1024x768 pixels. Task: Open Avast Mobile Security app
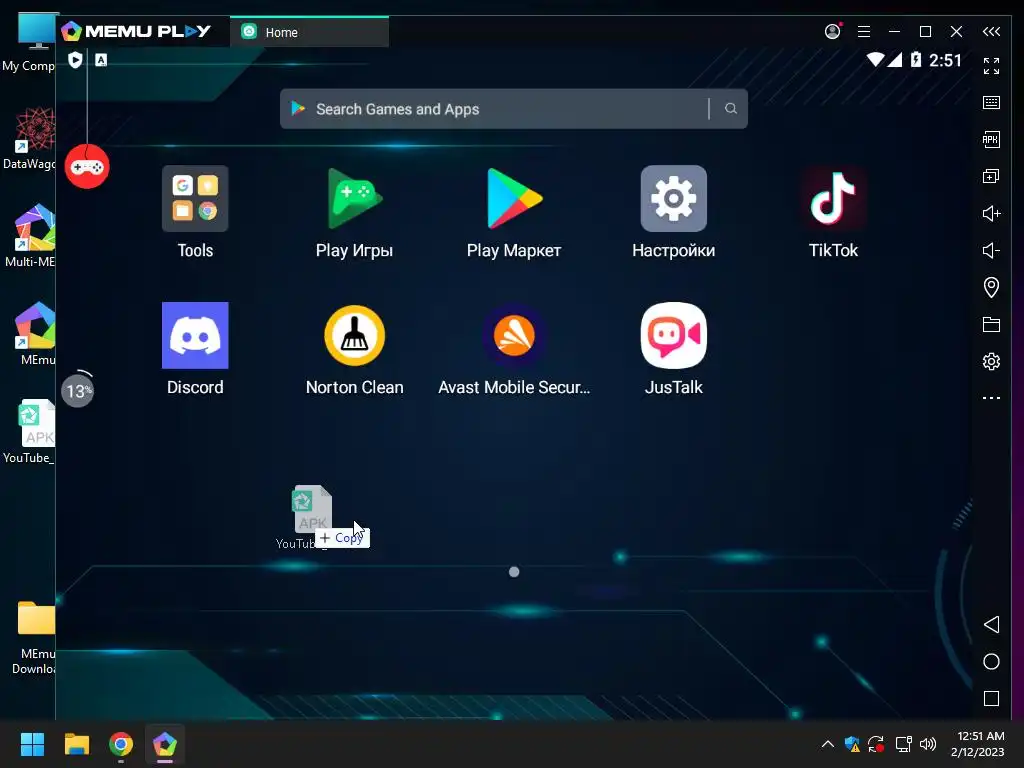click(x=514, y=335)
